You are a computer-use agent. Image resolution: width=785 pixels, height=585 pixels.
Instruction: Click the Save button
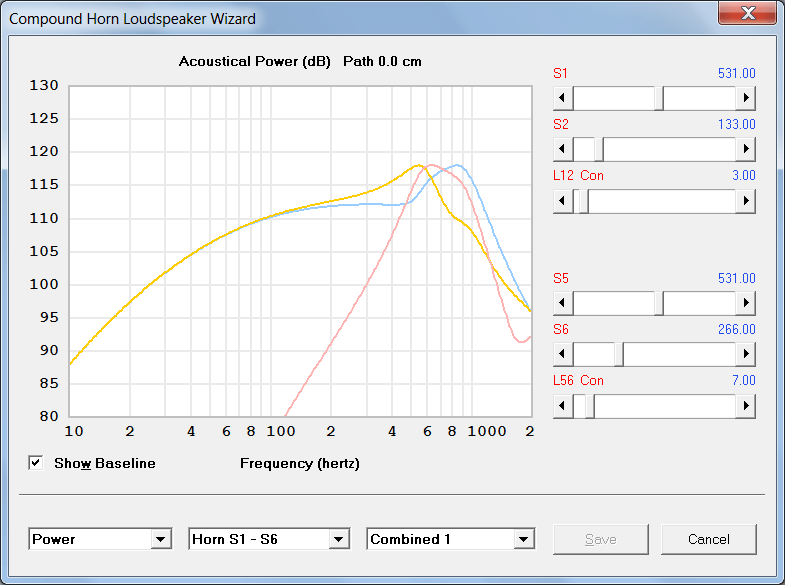pyautogui.click(x=601, y=539)
